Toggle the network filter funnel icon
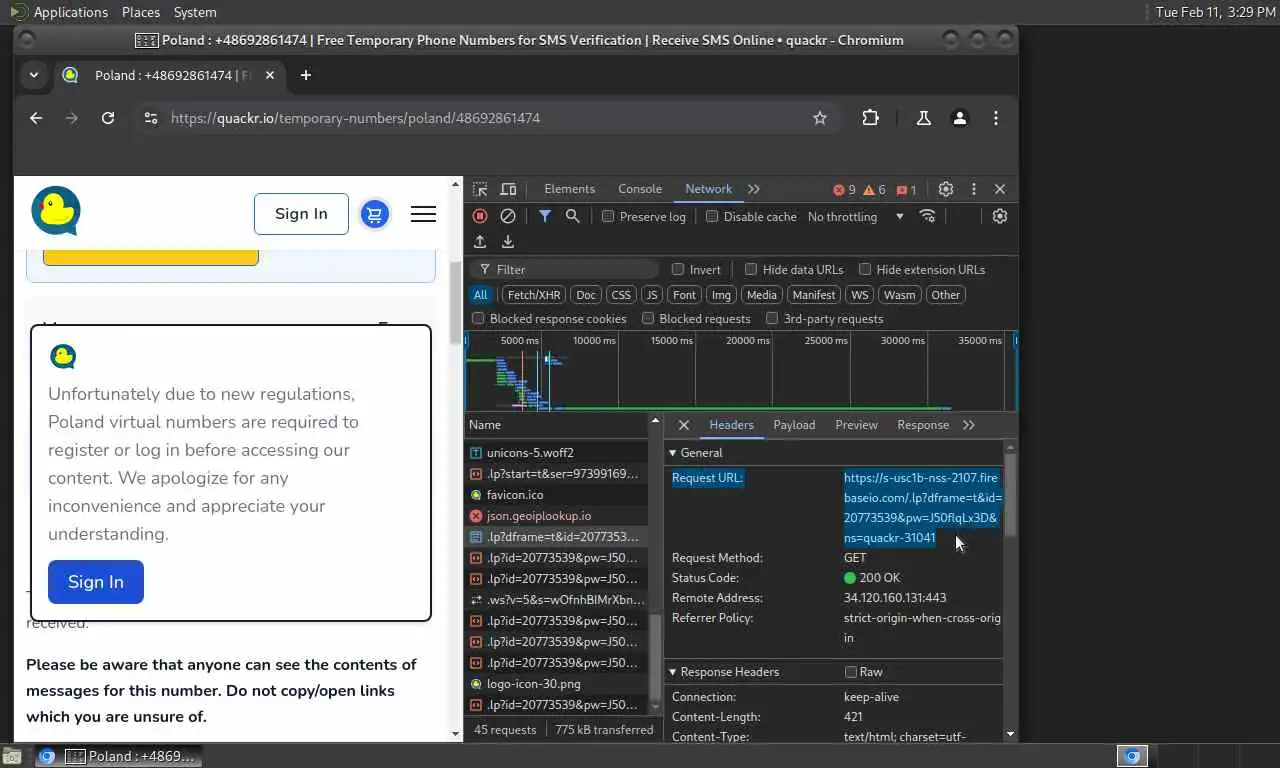This screenshot has width=1280, height=768. (x=545, y=216)
